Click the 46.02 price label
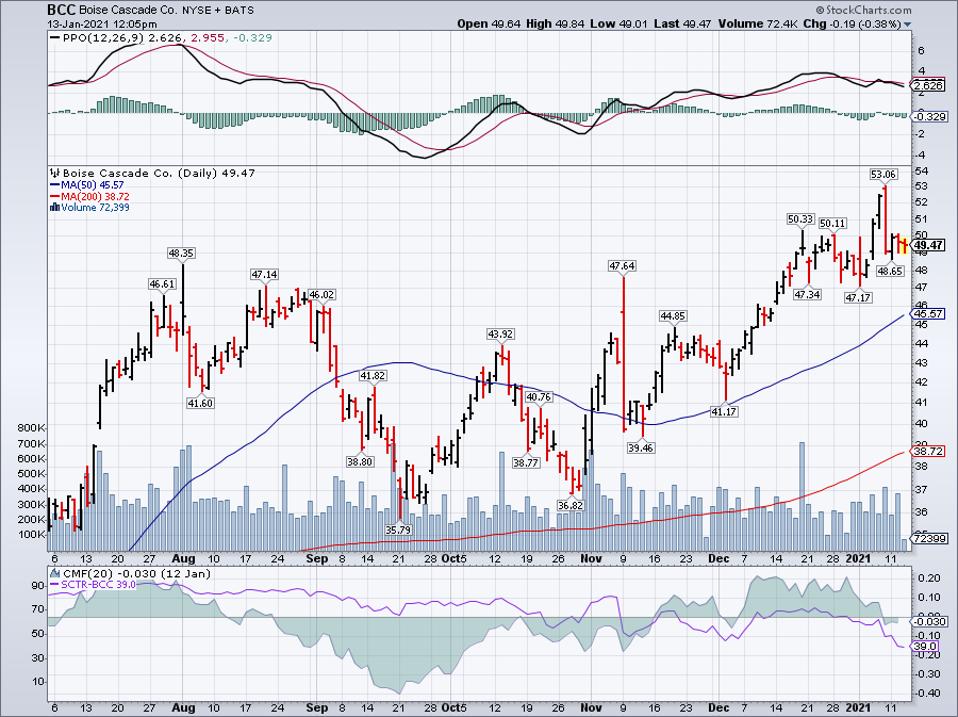This screenshot has height=717, width=958. [x=321, y=294]
